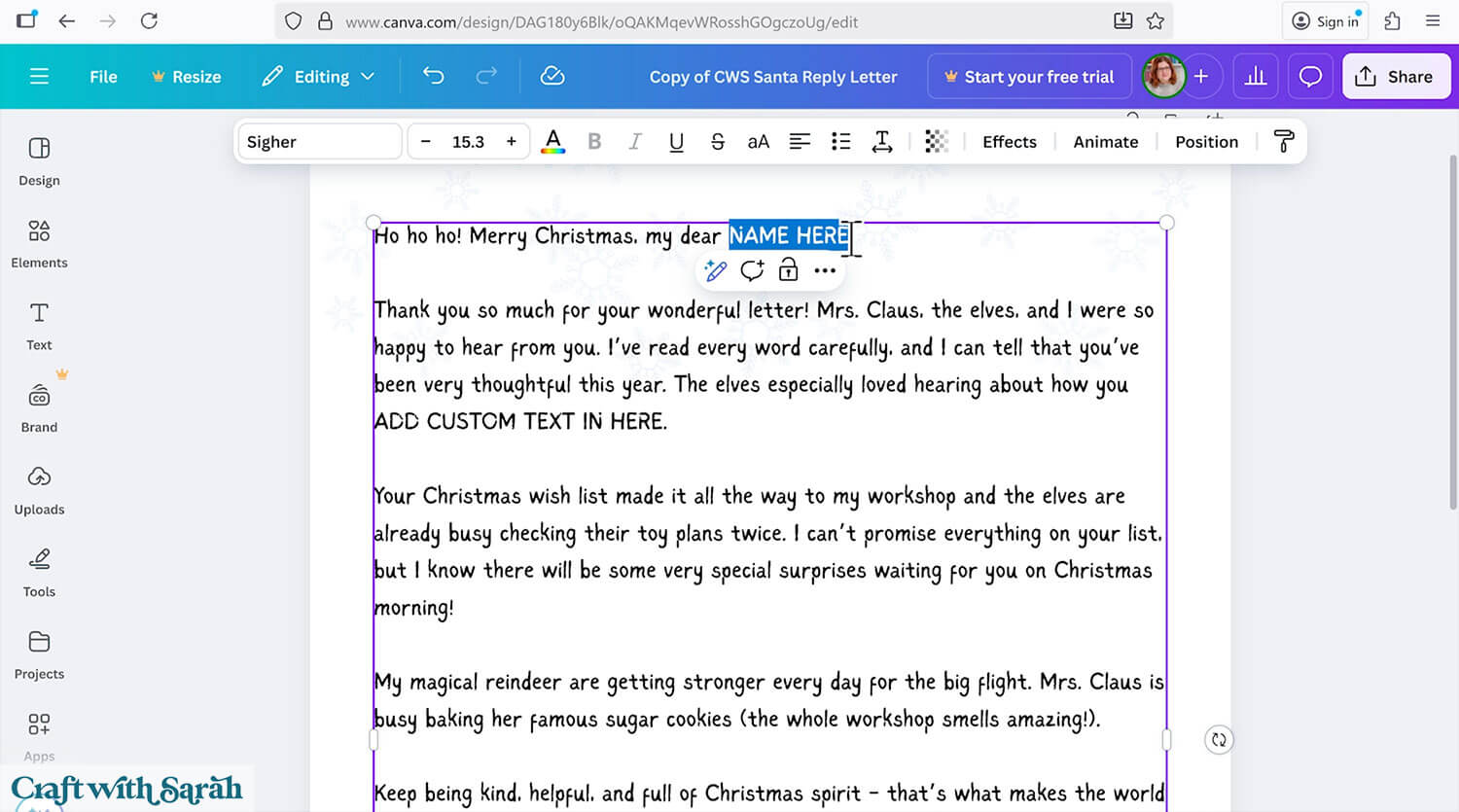Click Start your free trial
This screenshot has height=812, width=1459.
pyautogui.click(x=1029, y=76)
